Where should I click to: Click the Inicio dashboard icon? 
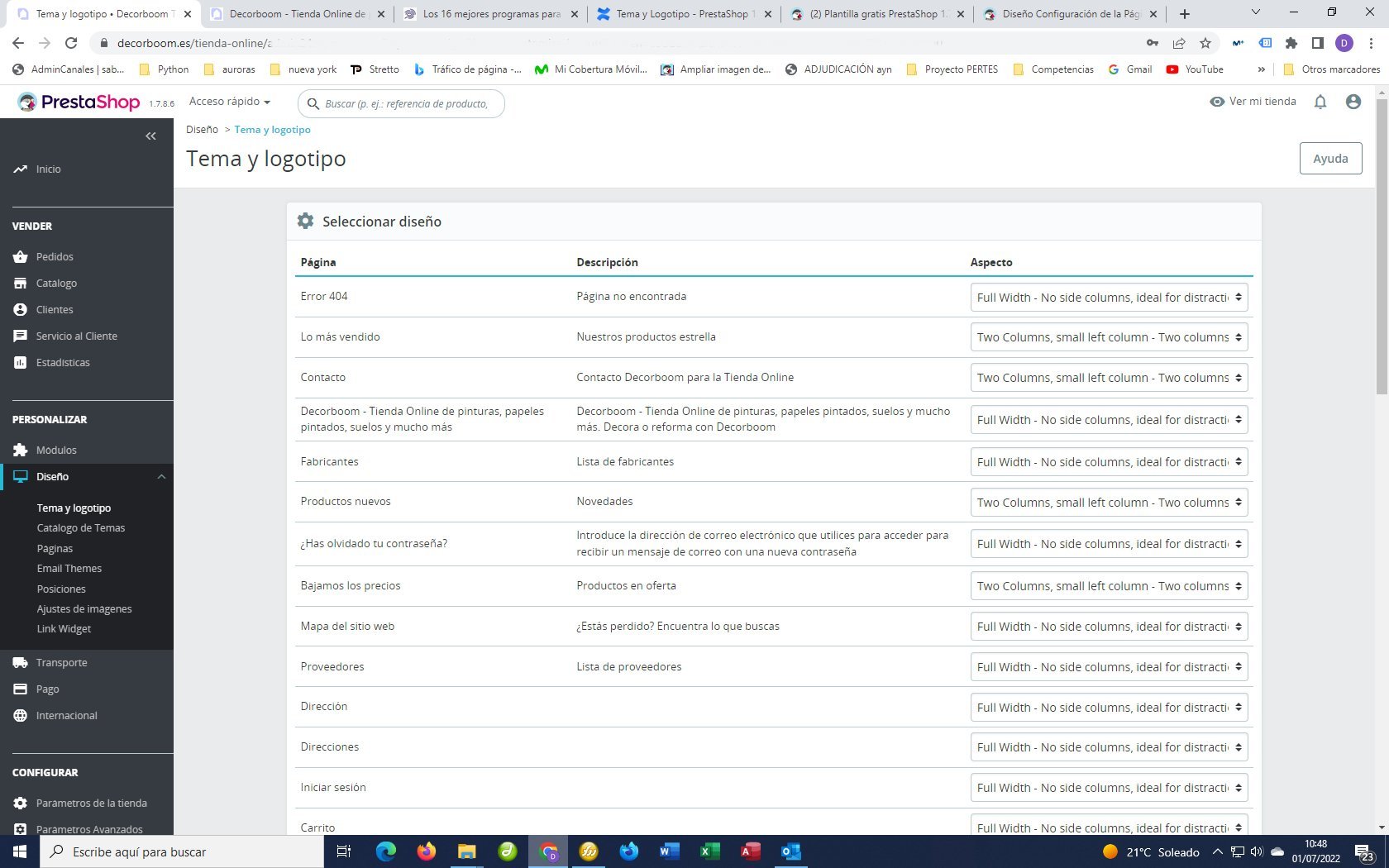(21, 169)
